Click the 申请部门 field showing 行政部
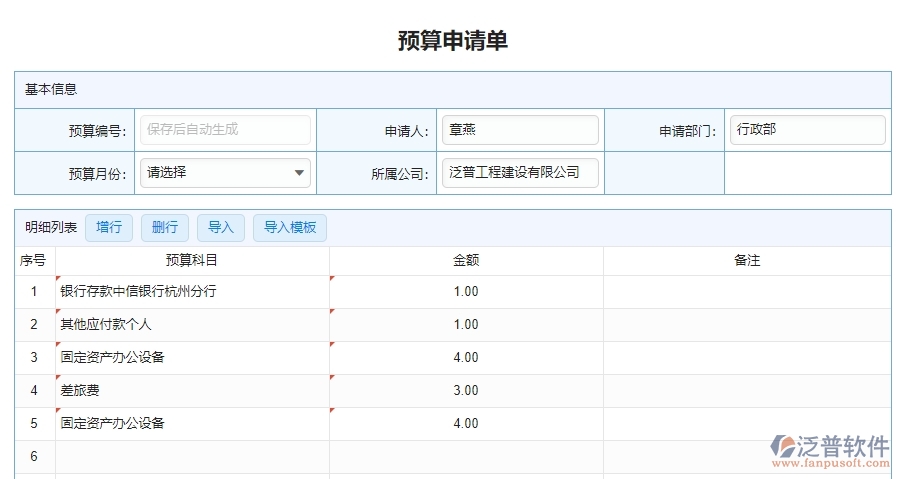Screen dimensions: 900x479 (807, 130)
